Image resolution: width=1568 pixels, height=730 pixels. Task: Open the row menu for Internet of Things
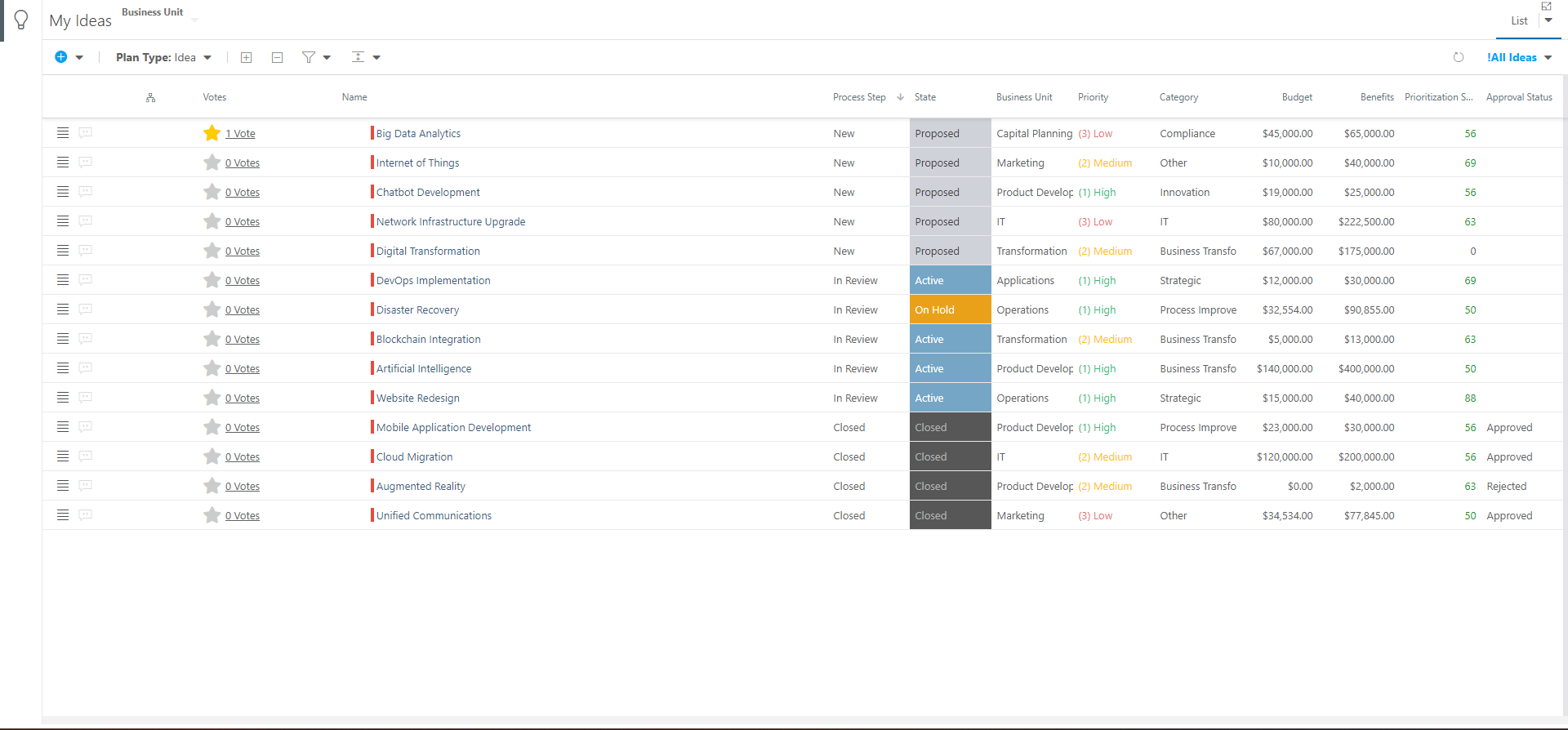click(x=63, y=162)
